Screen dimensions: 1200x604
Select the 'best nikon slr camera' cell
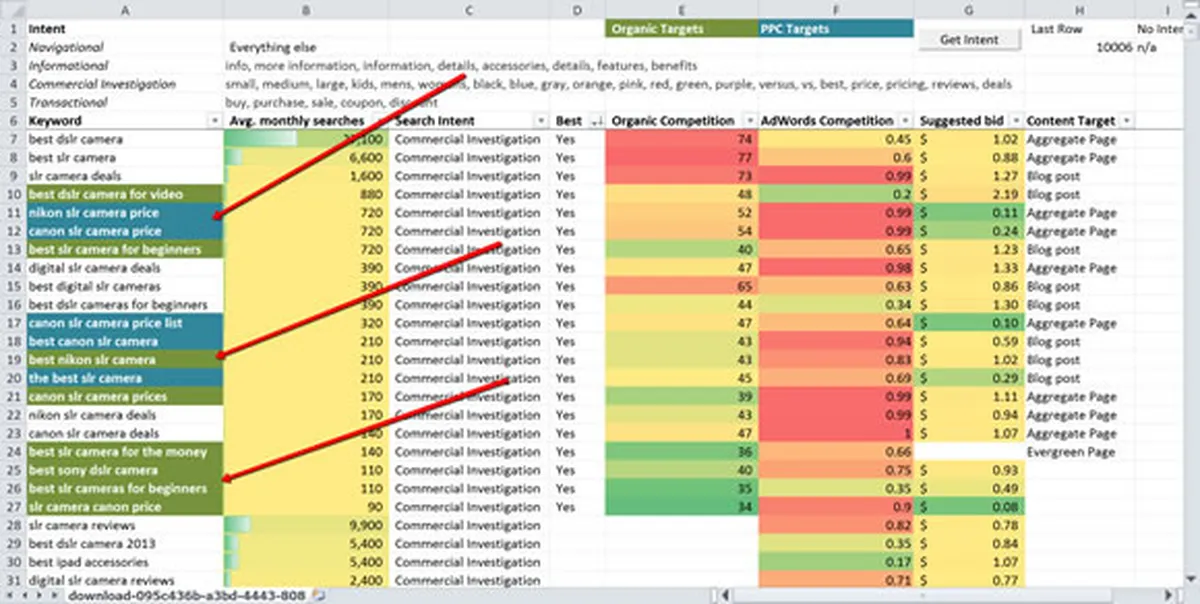tap(125, 360)
